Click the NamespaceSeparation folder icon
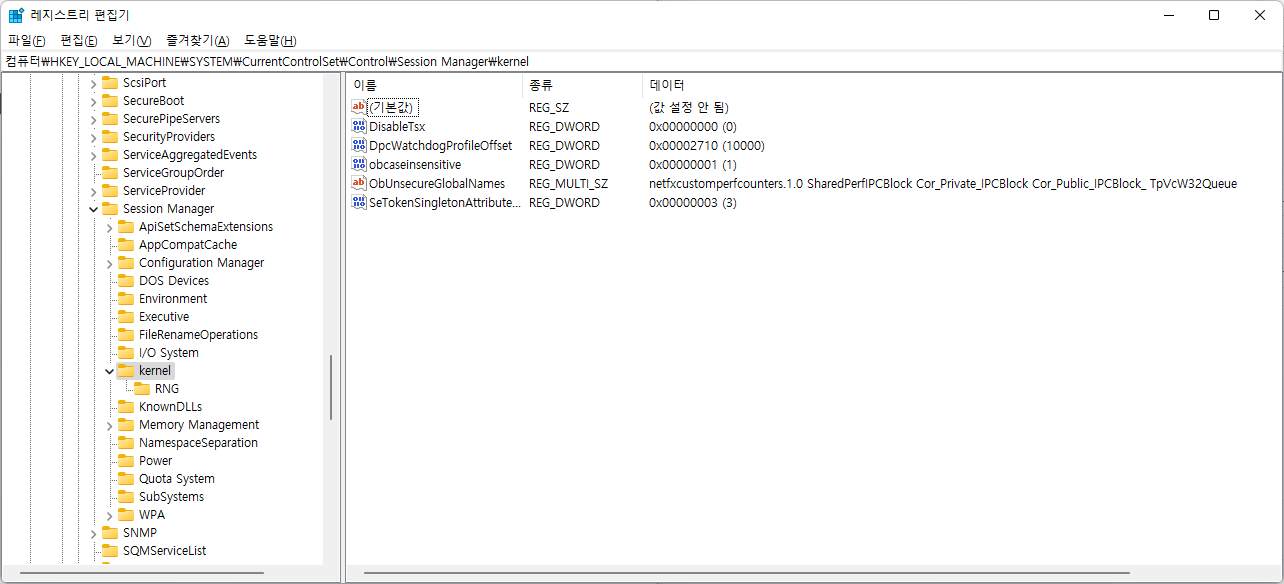1284x584 pixels. click(125, 443)
